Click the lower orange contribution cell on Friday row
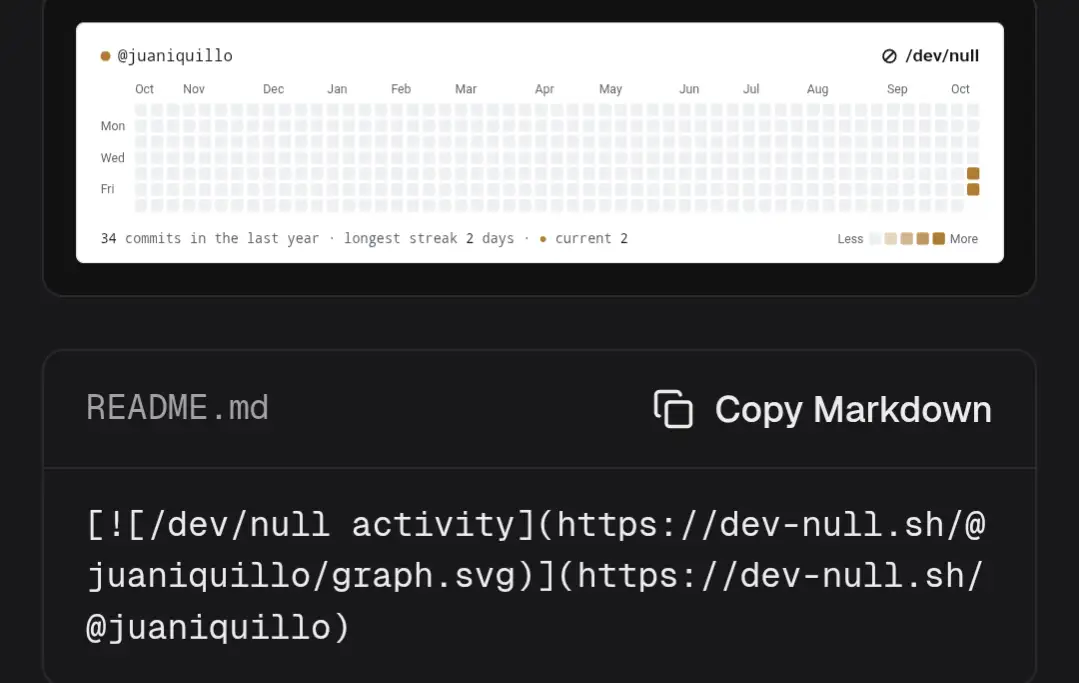1079x683 pixels. coord(973,189)
